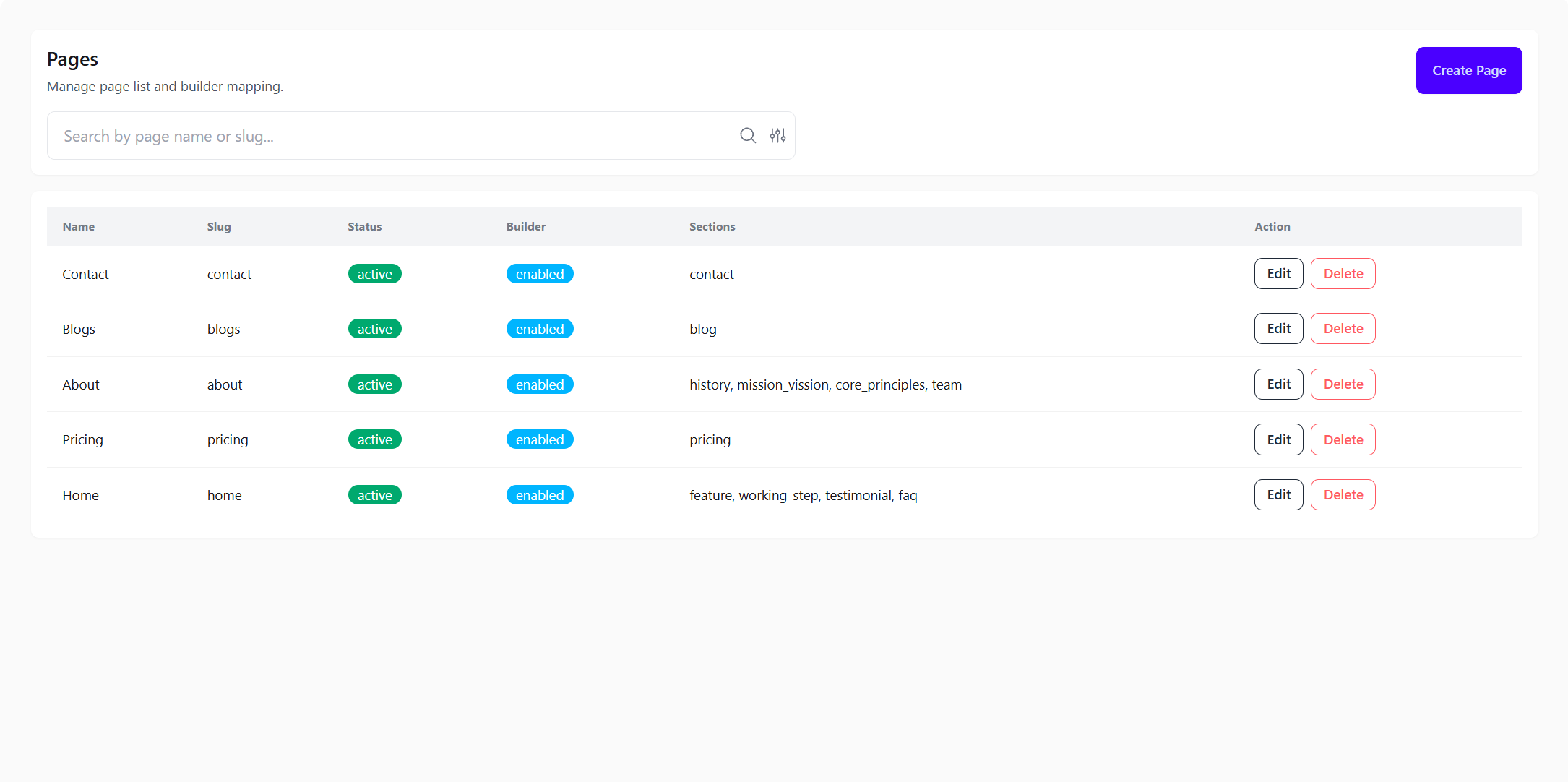The width and height of the screenshot is (1568, 782).
Task: Click the enabled badge in Home row
Action: click(x=540, y=495)
